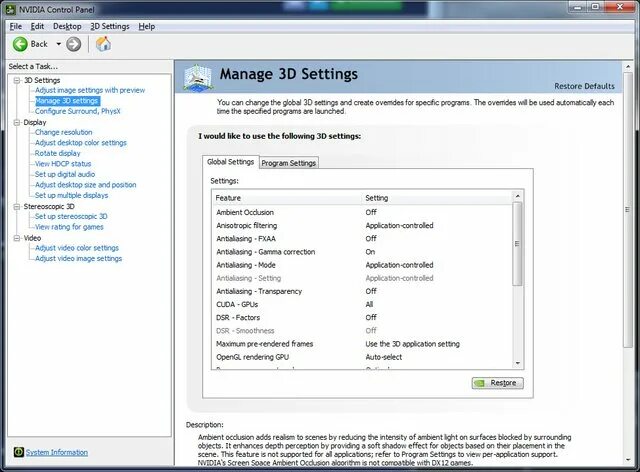Select the Antialiasing - Mode row
The image size is (640, 472).
(x=363, y=265)
